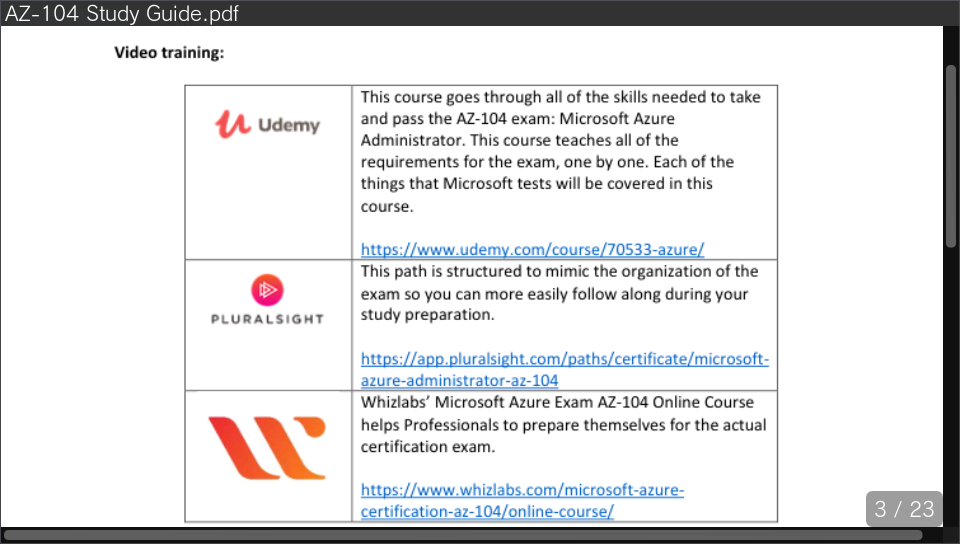The height and width of the screenshot is (544, 960).
Task: Open the Whizlabs online course link
Action: point(522,501)
